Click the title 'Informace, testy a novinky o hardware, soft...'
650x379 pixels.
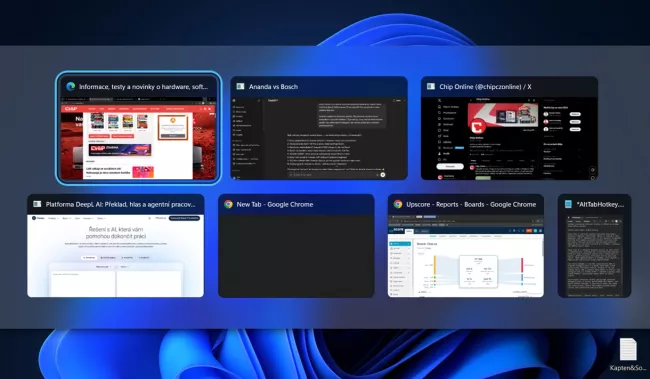tap(143, 87)
